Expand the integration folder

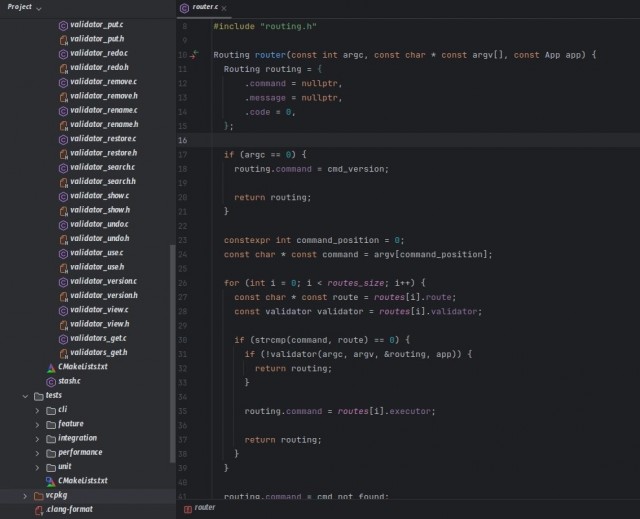tap(37, 439)
